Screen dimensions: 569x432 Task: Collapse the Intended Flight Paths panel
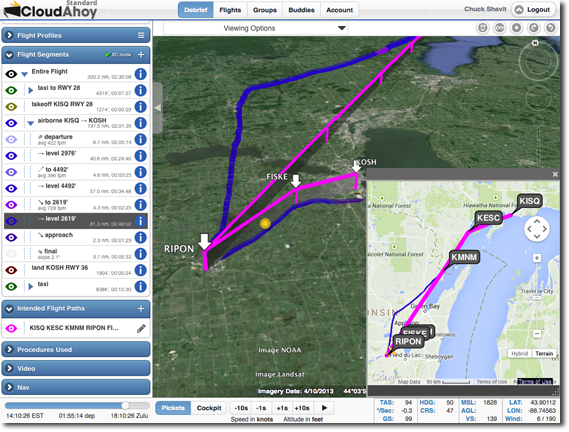pos(9,309)
